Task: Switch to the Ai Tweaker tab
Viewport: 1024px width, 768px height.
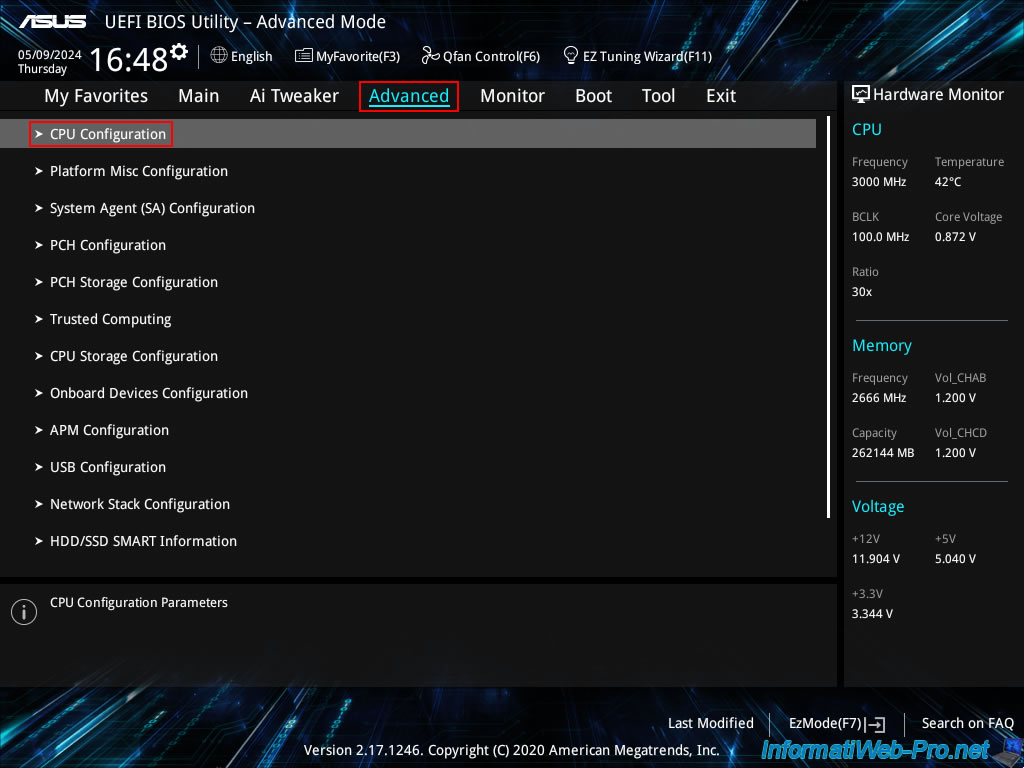Action: pyautogui.click(x=294, y=96)
